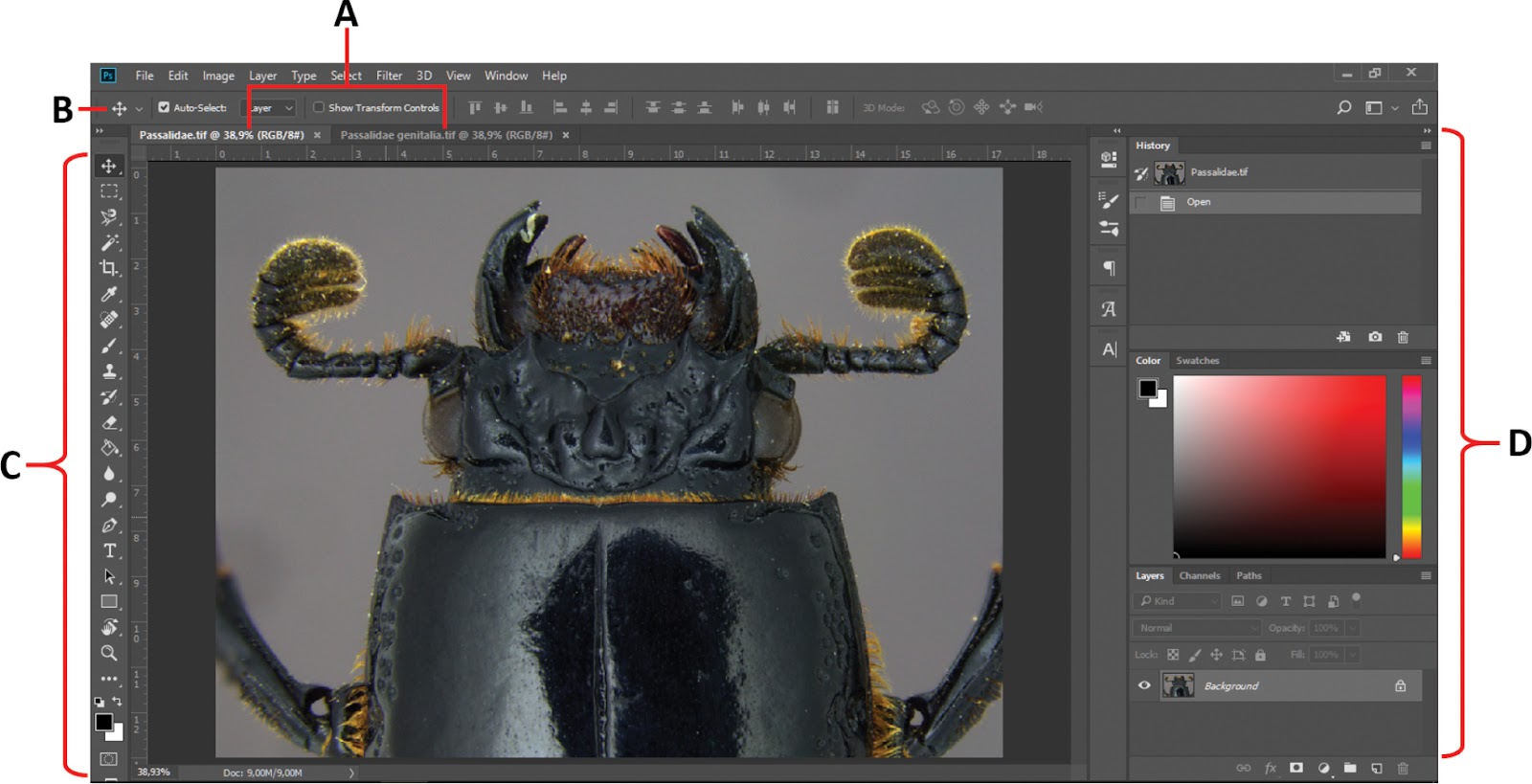The width and height of the screenshot is (1532, 784).
Task: Select the Pen tool
Action: [109, 526]
